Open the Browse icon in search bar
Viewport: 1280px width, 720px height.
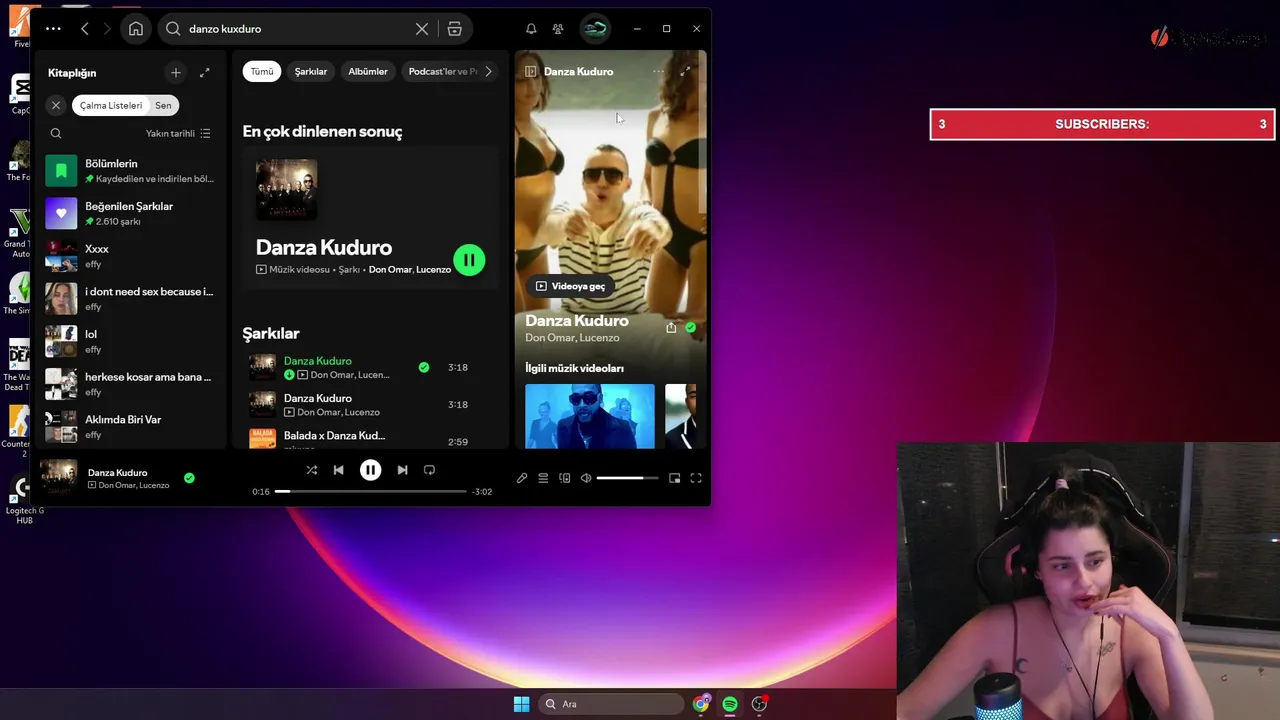[x=455, y=29]
